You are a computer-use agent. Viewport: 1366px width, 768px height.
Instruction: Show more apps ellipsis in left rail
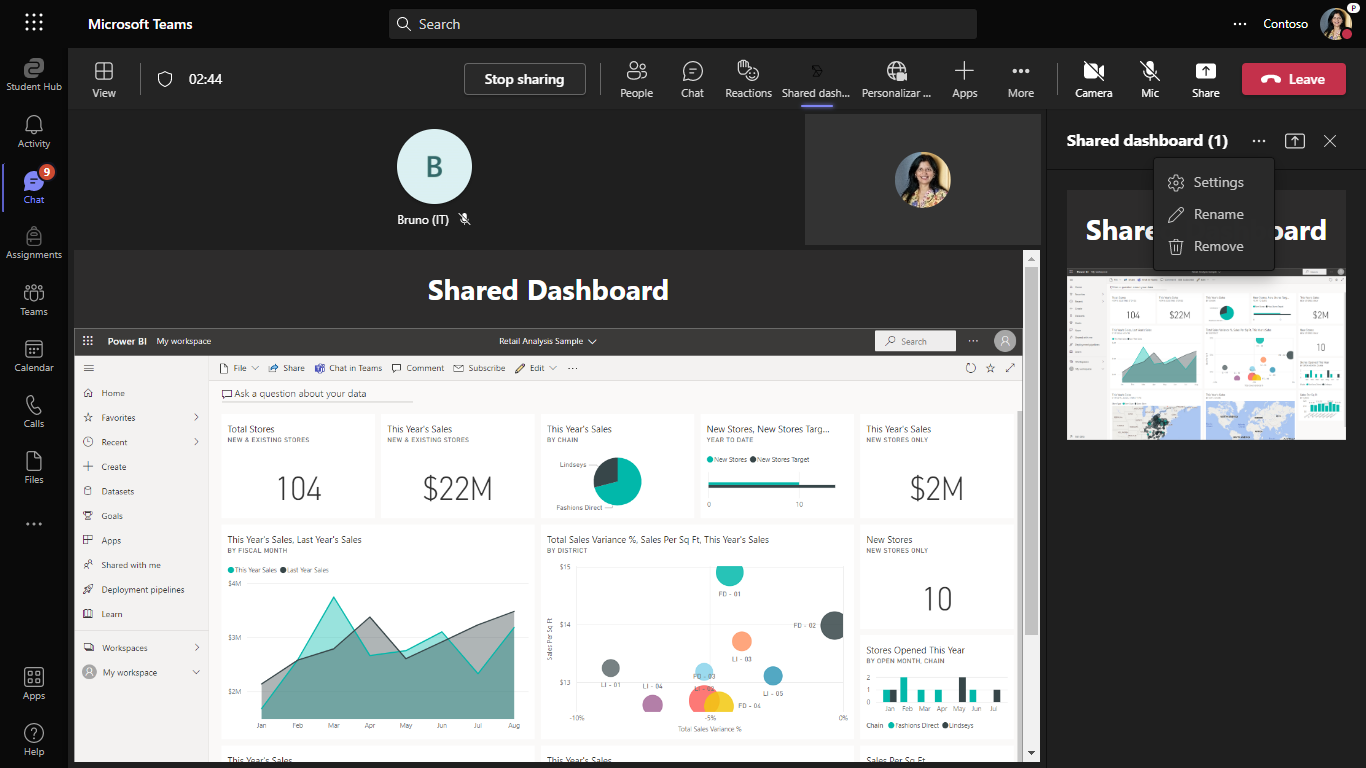click(34, 523)
